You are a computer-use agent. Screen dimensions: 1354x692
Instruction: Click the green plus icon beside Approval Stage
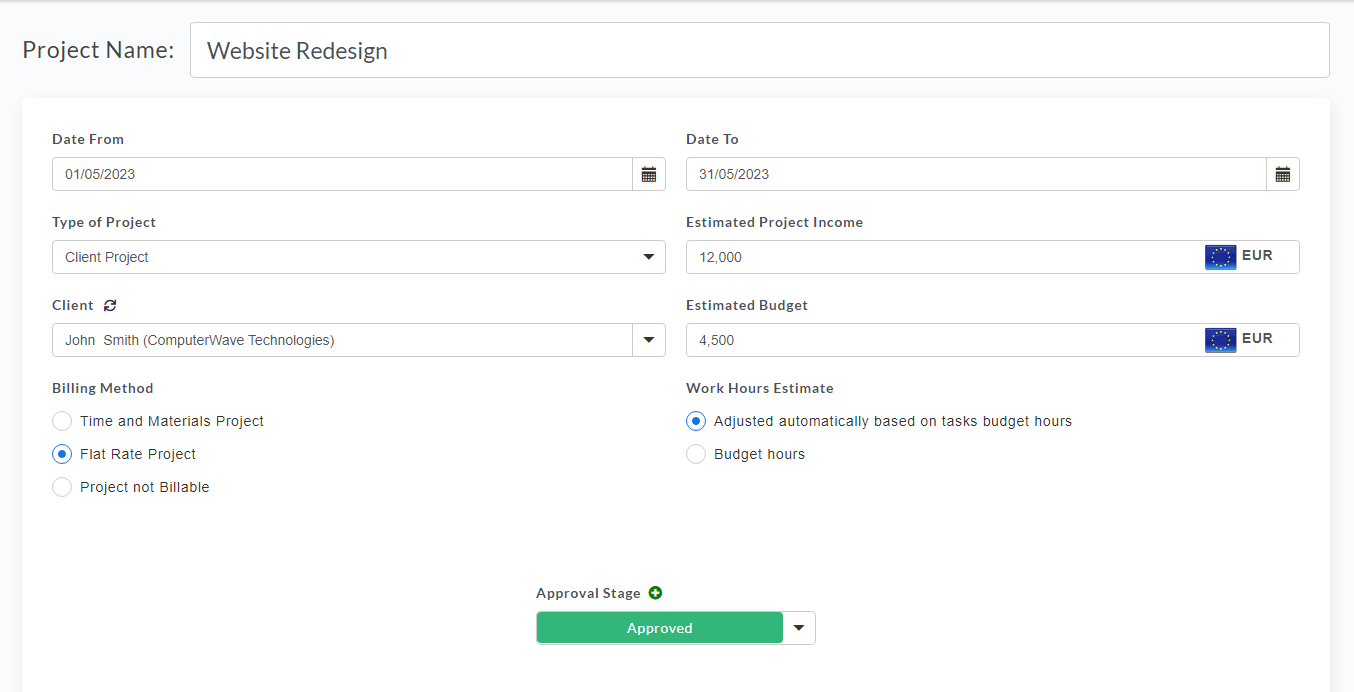655,593
